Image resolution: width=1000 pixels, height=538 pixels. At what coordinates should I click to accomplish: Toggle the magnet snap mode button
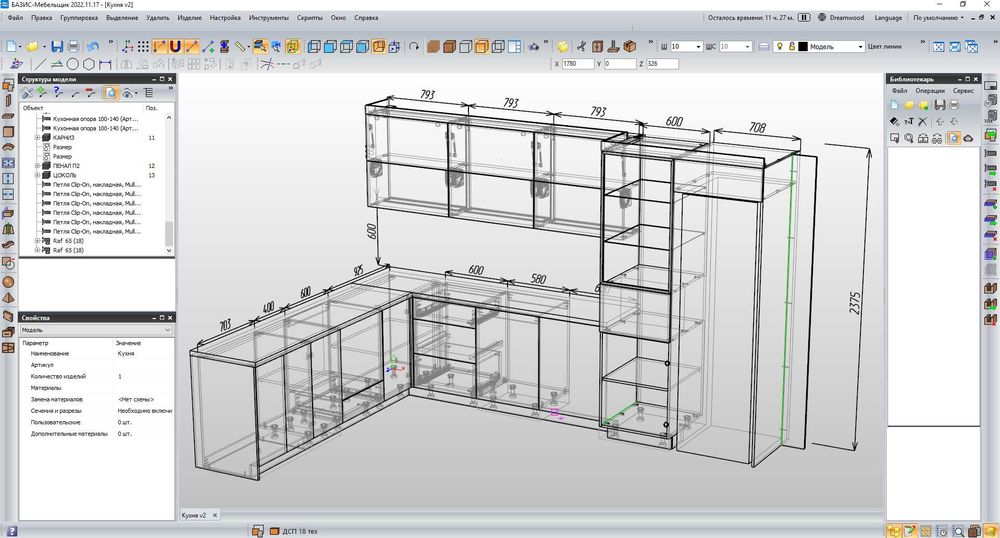(x=175, y=47)
